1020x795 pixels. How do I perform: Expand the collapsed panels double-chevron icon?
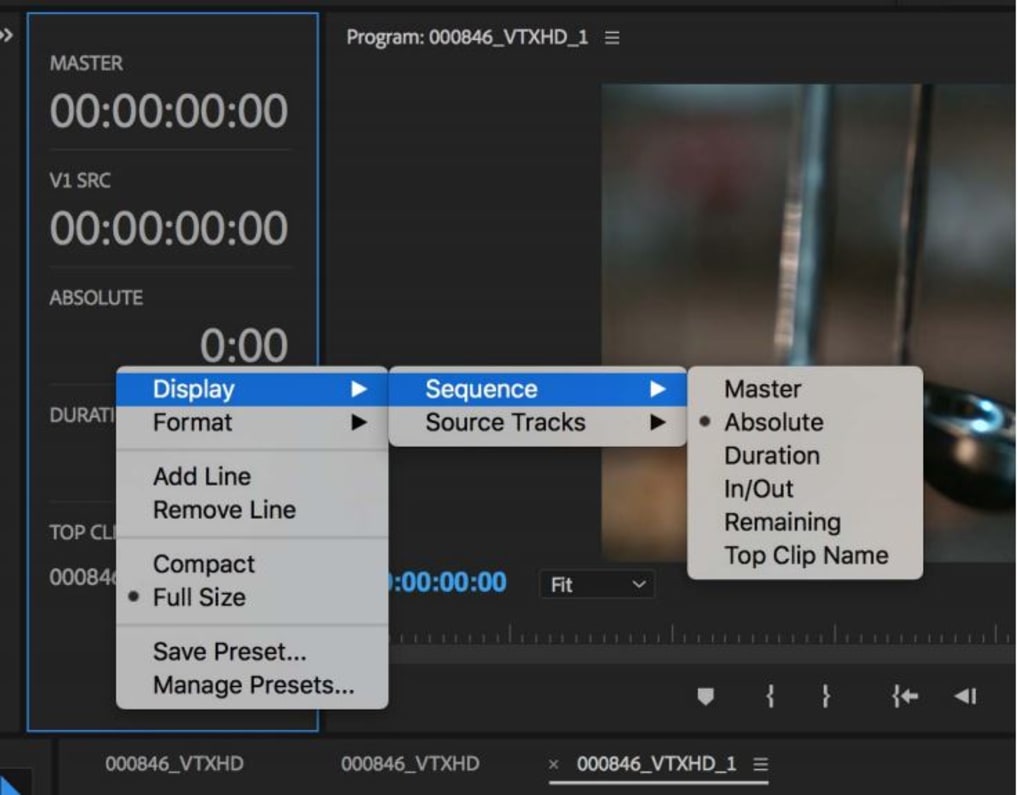pyautogui.click(x=7, y=35)
